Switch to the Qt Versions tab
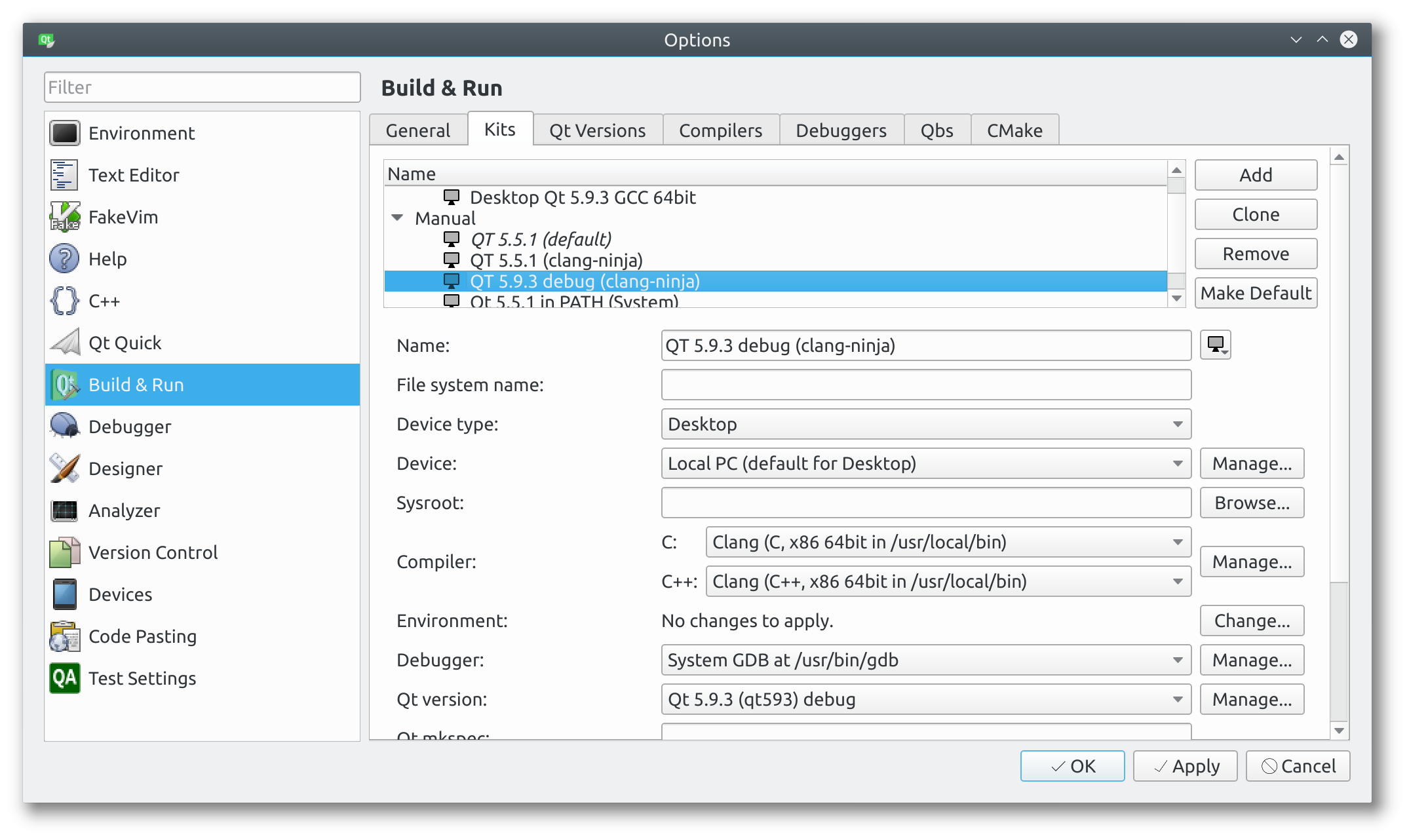 coord(598,130)
